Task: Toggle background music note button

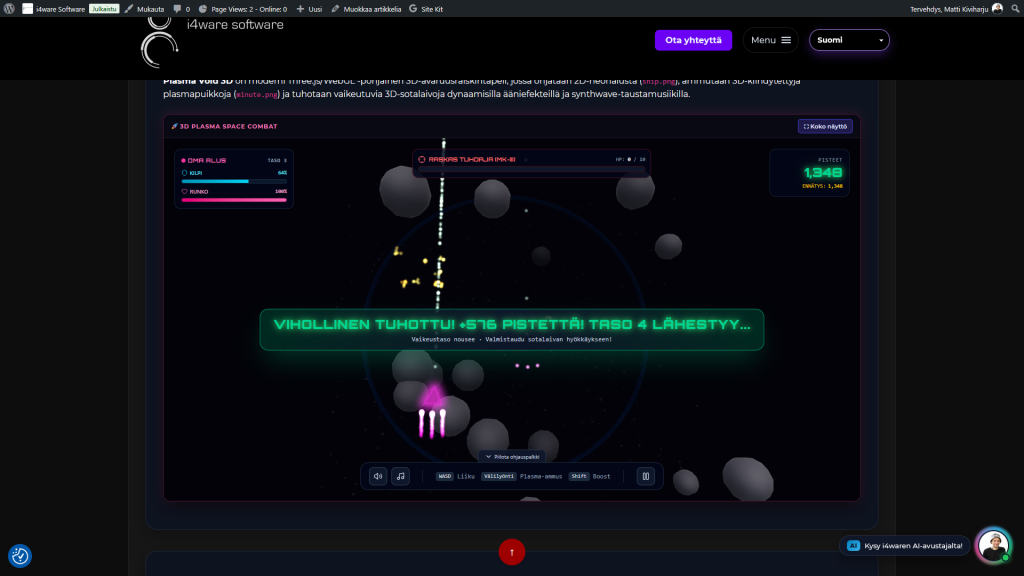Action: tap(400, 476)
